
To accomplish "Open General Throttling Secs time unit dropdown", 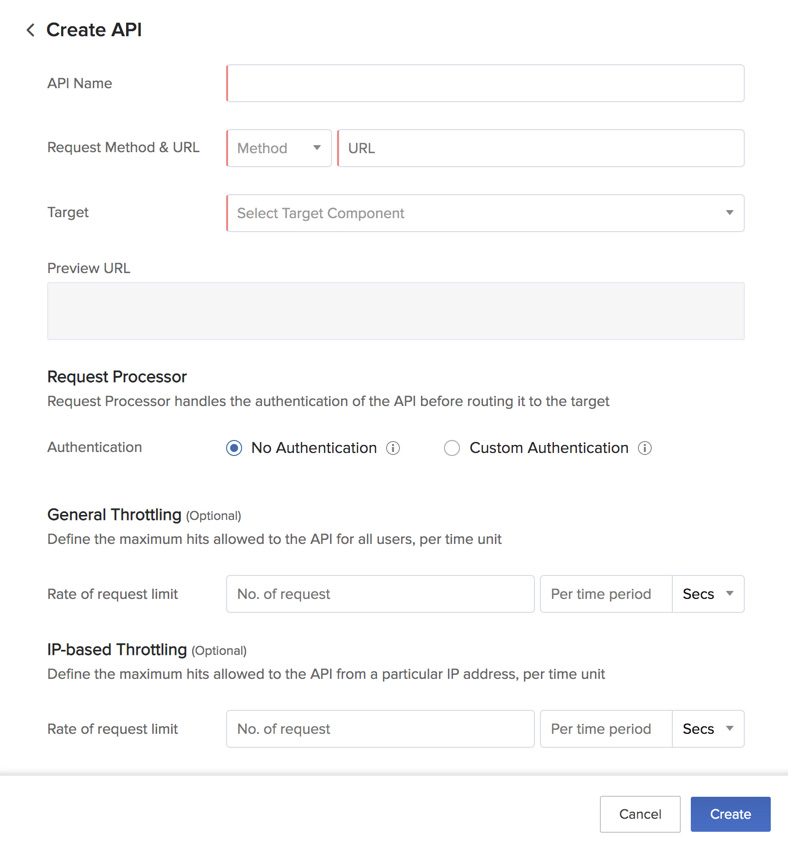I will (x=708, y=594).
